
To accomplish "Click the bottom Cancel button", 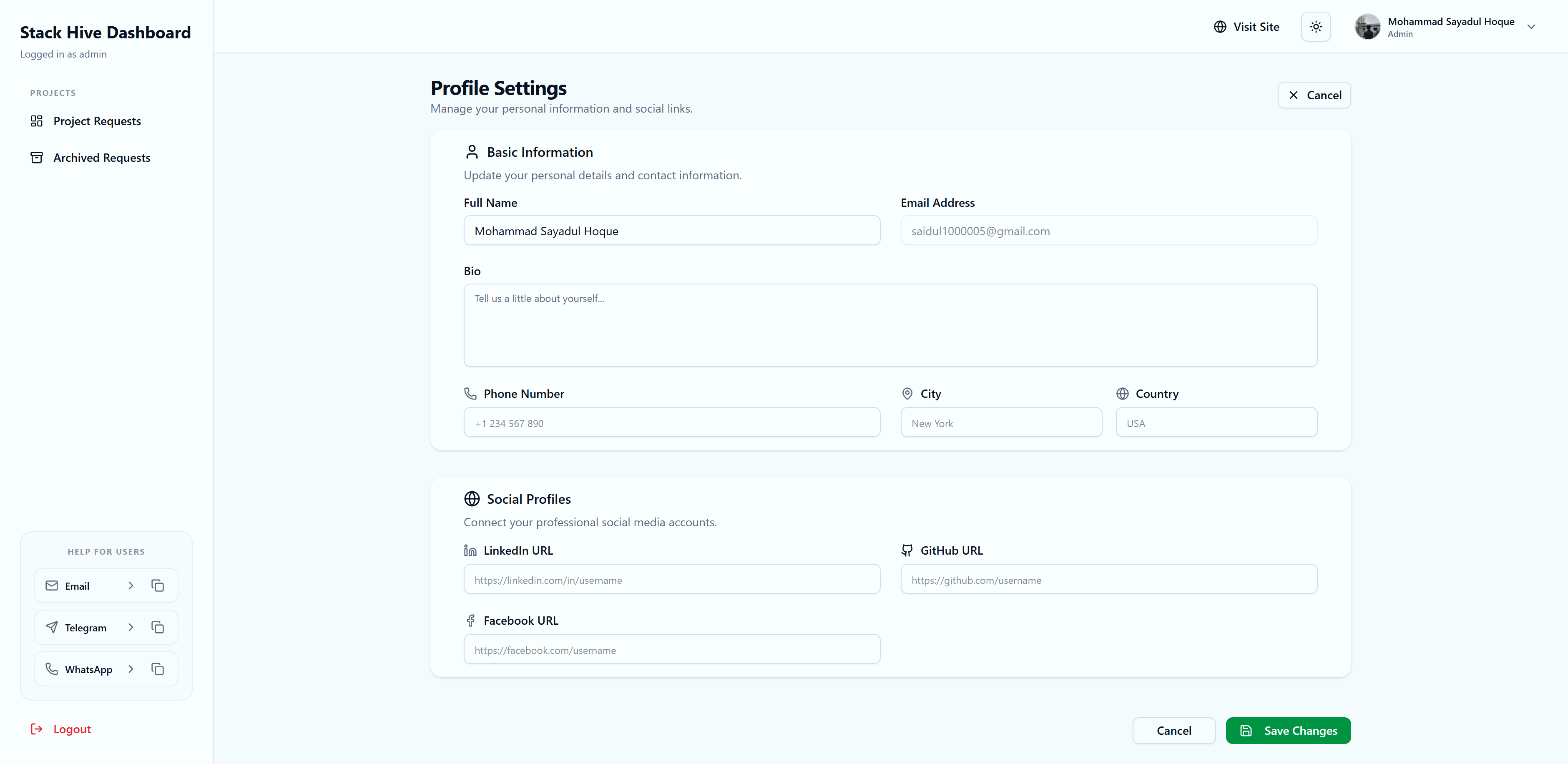I will (x=1173, y=731).
